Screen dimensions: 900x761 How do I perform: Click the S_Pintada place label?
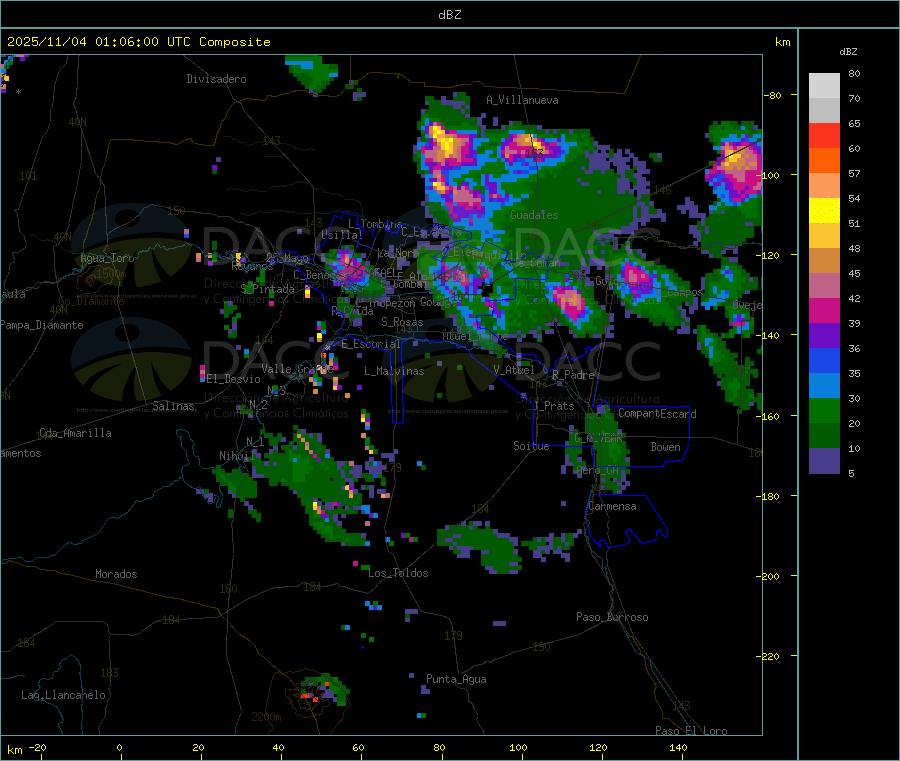point(267,289)
